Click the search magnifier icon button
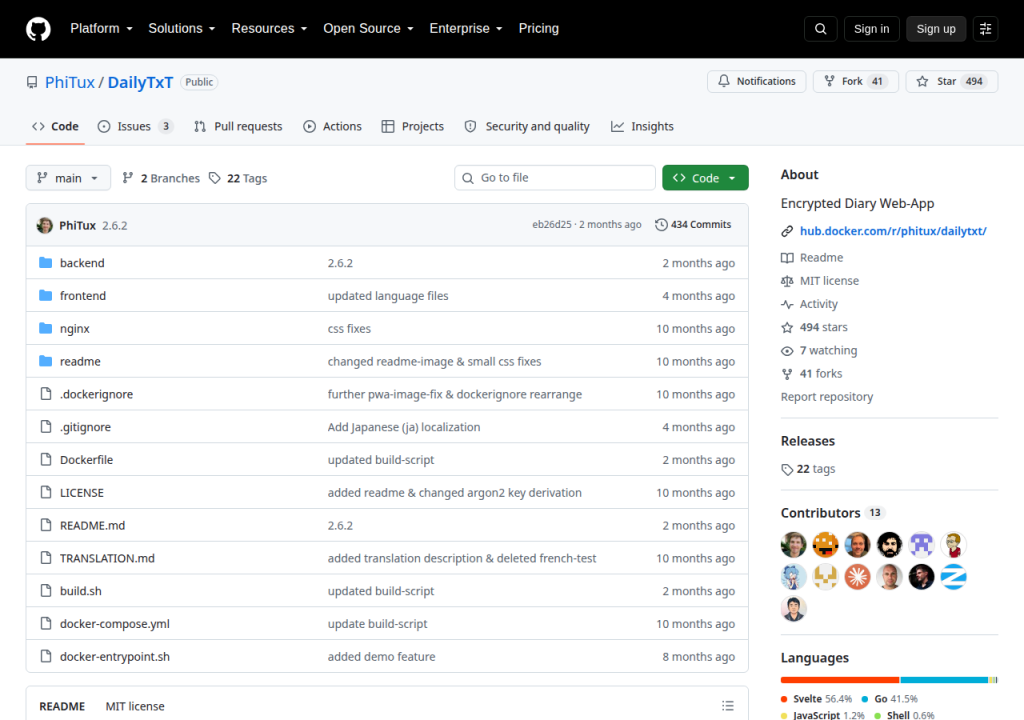Image resolution: width=1024 pixels, height=720 pixels. 820,29
